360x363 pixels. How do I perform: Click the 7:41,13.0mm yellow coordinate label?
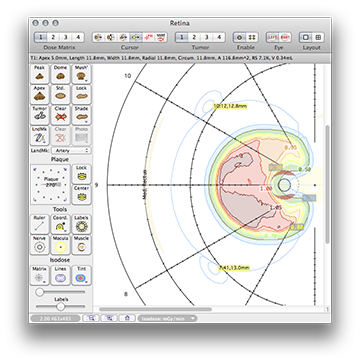235,268
